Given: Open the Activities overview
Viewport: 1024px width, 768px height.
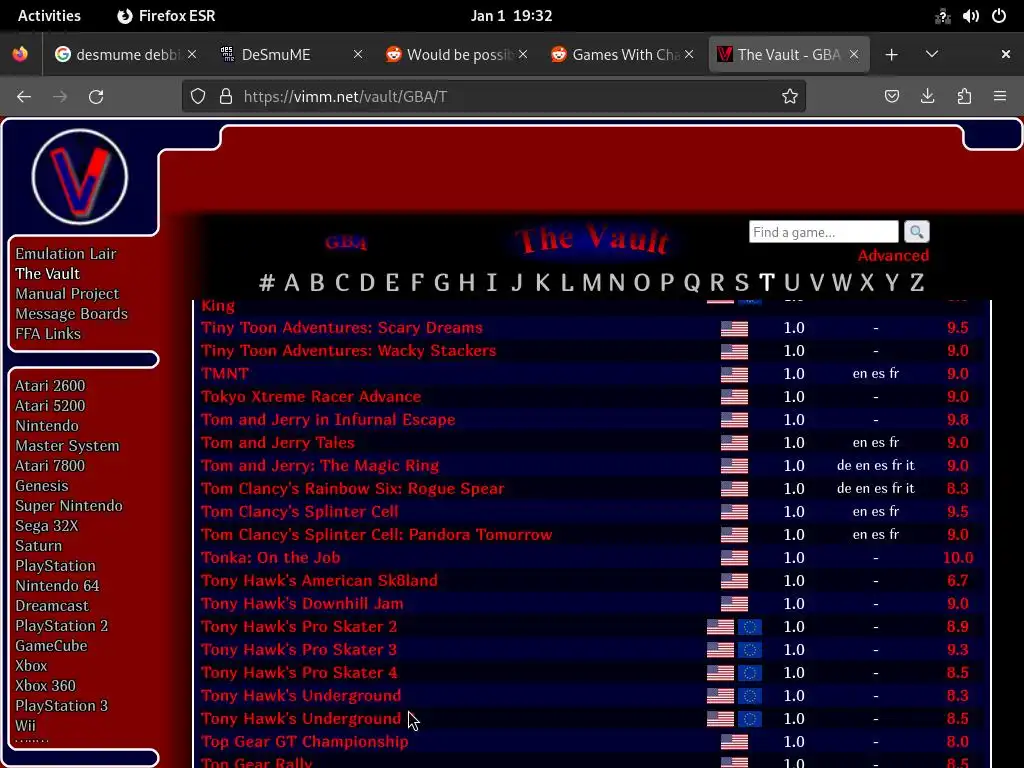Looking at the screenshot, I should click(x=49, y=16).
